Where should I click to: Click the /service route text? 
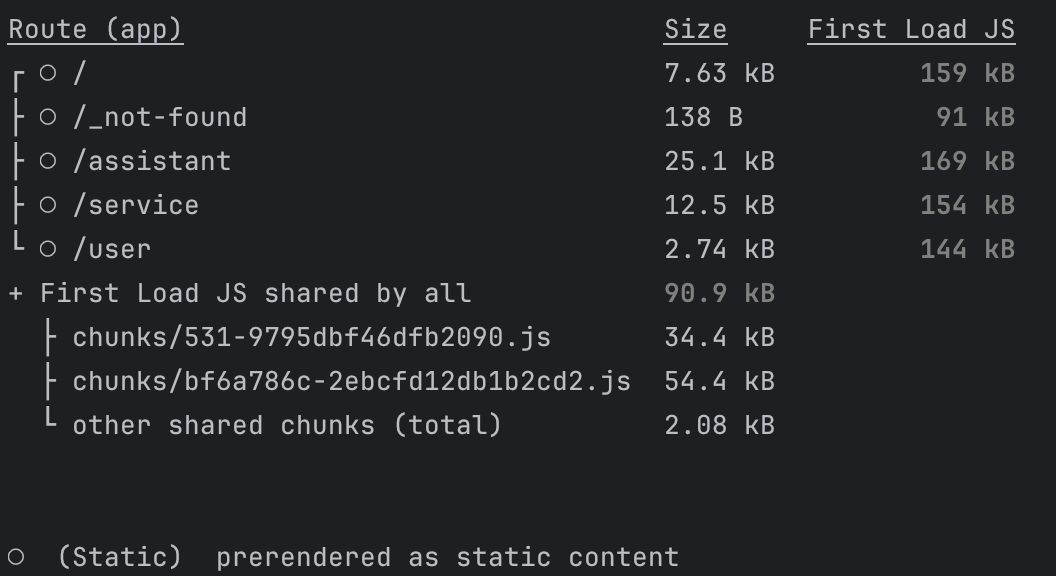(135, 205)
